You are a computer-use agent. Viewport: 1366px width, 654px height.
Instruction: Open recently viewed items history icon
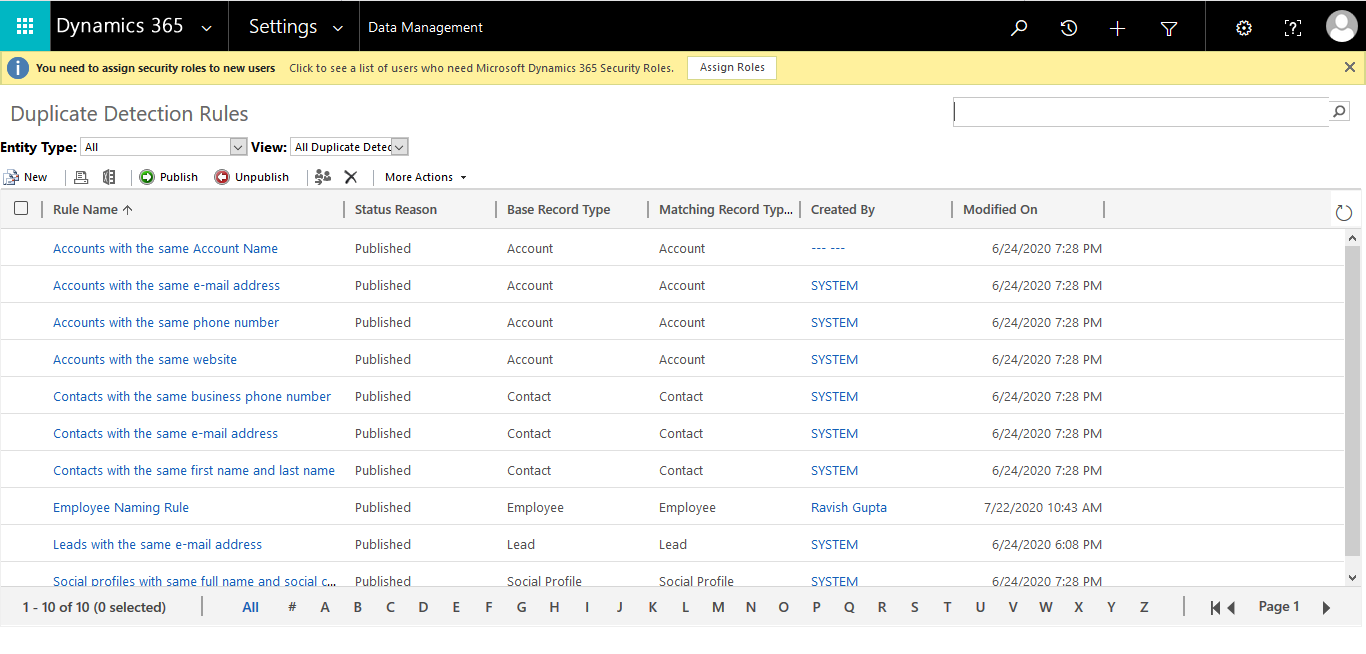[1068, 28]
